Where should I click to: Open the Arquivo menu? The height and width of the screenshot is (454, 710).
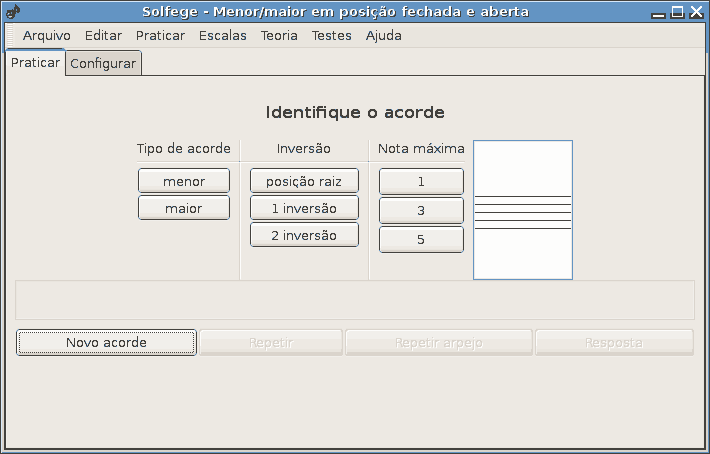pyautogui.click(x=47, y=35)
